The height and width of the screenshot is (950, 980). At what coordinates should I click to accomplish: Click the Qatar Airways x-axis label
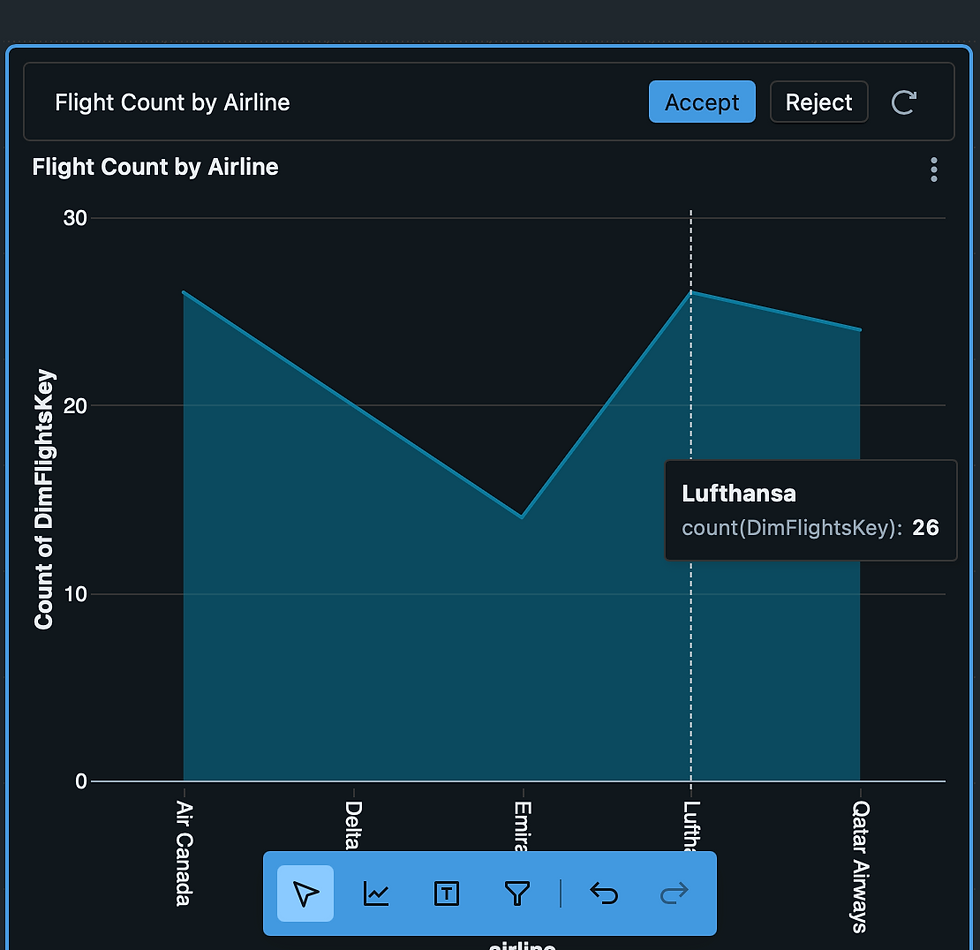point(861,865)
